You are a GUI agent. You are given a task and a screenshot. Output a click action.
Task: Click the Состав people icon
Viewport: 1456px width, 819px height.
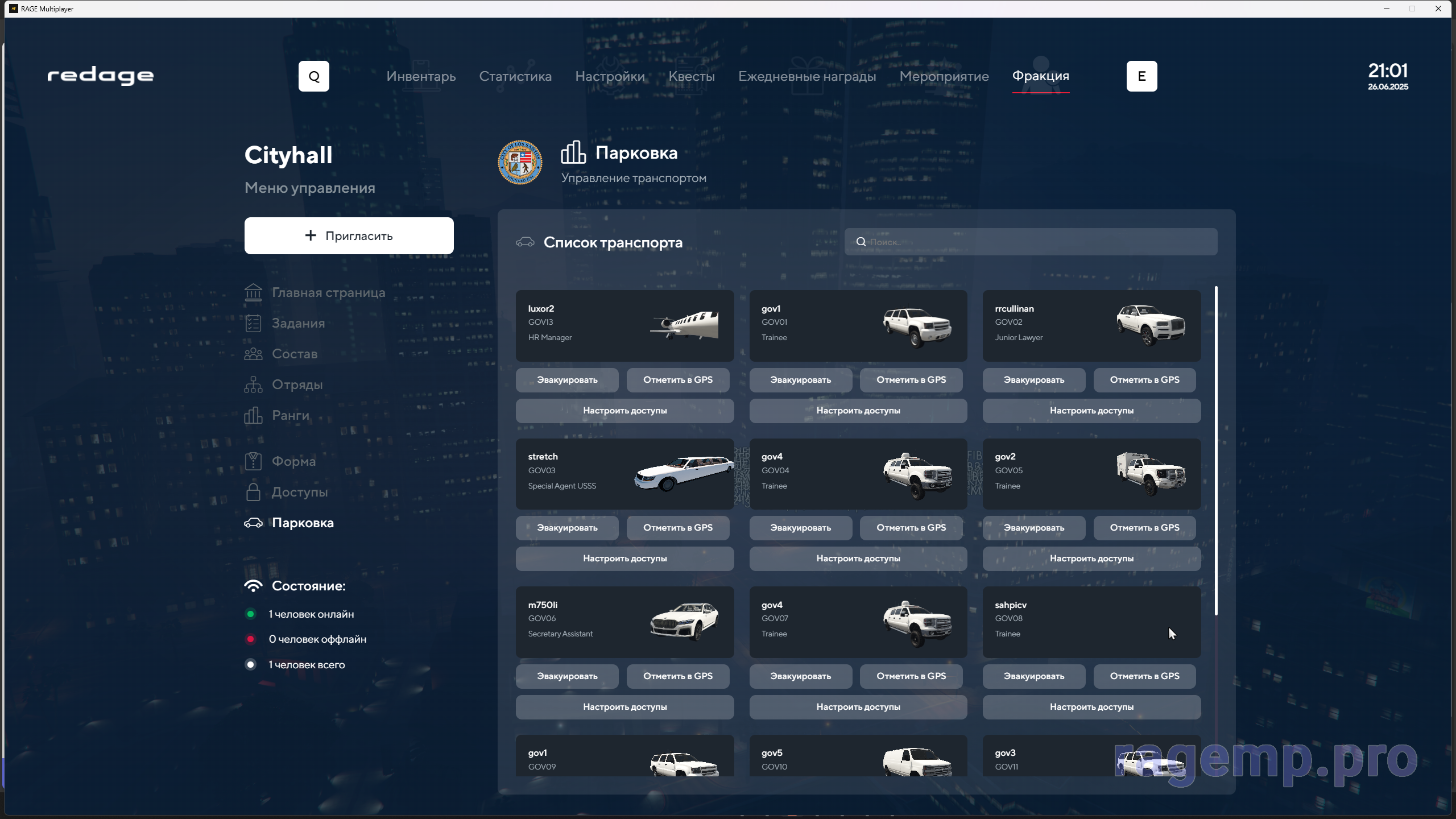pyautogui.click(x=253, y=354)
